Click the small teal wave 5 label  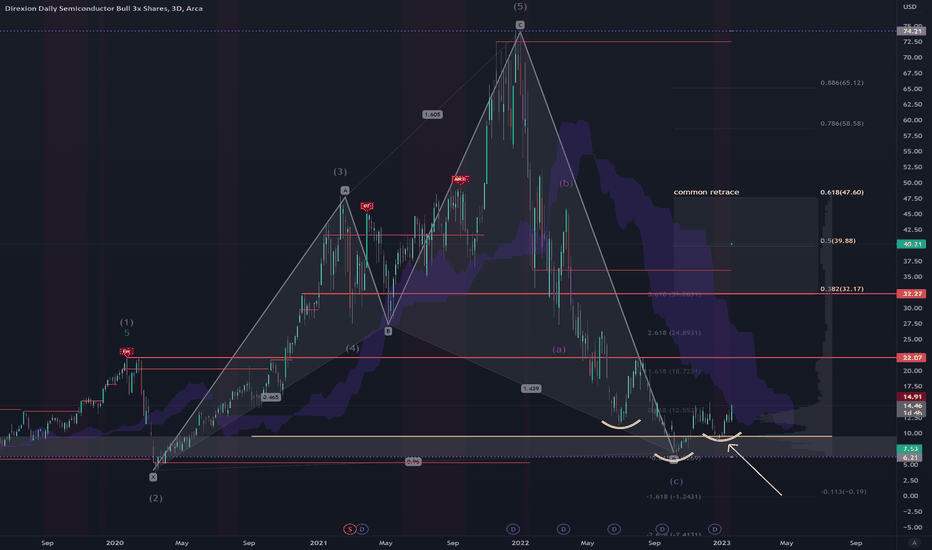127,334
